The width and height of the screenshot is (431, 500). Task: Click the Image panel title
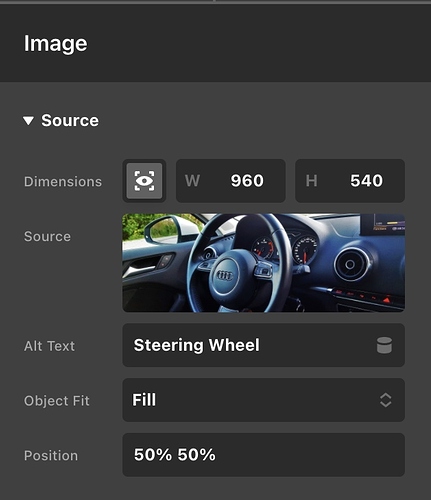coord(56,44)
